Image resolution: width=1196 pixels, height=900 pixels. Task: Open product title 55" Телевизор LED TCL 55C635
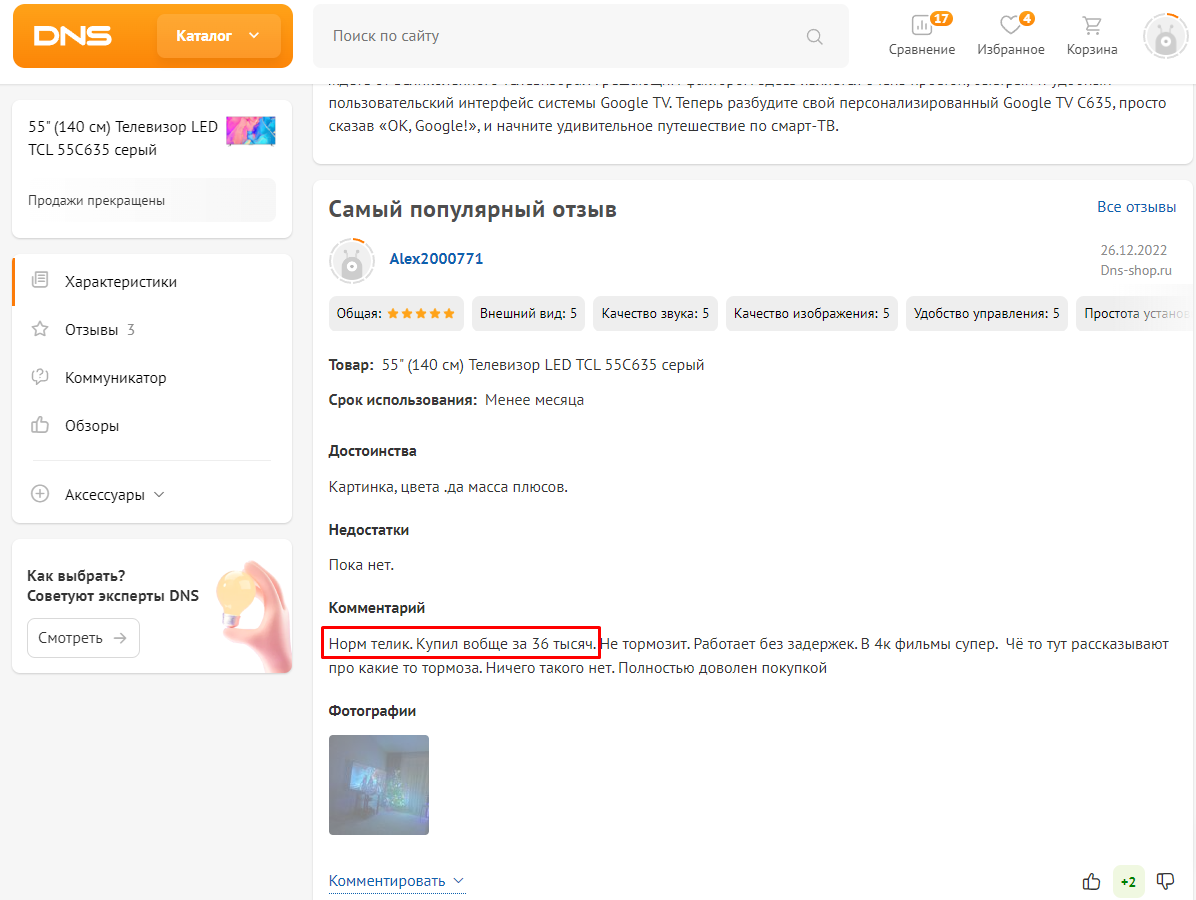click(x=123, y=138)
